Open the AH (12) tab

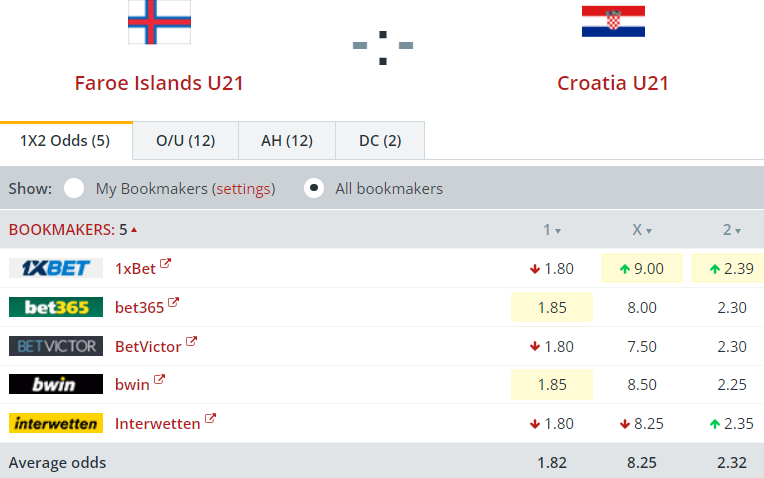pos(287,141)
